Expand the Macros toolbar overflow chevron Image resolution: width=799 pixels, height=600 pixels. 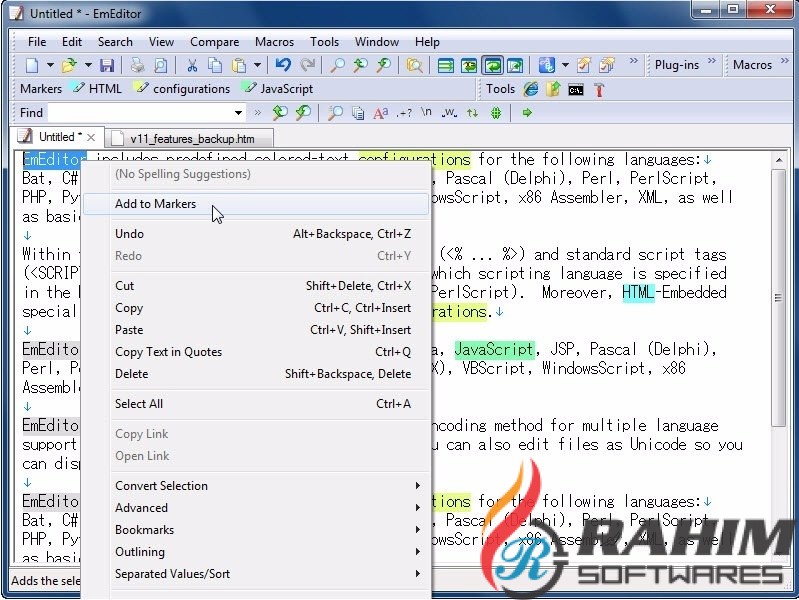(x=785, y=61)
